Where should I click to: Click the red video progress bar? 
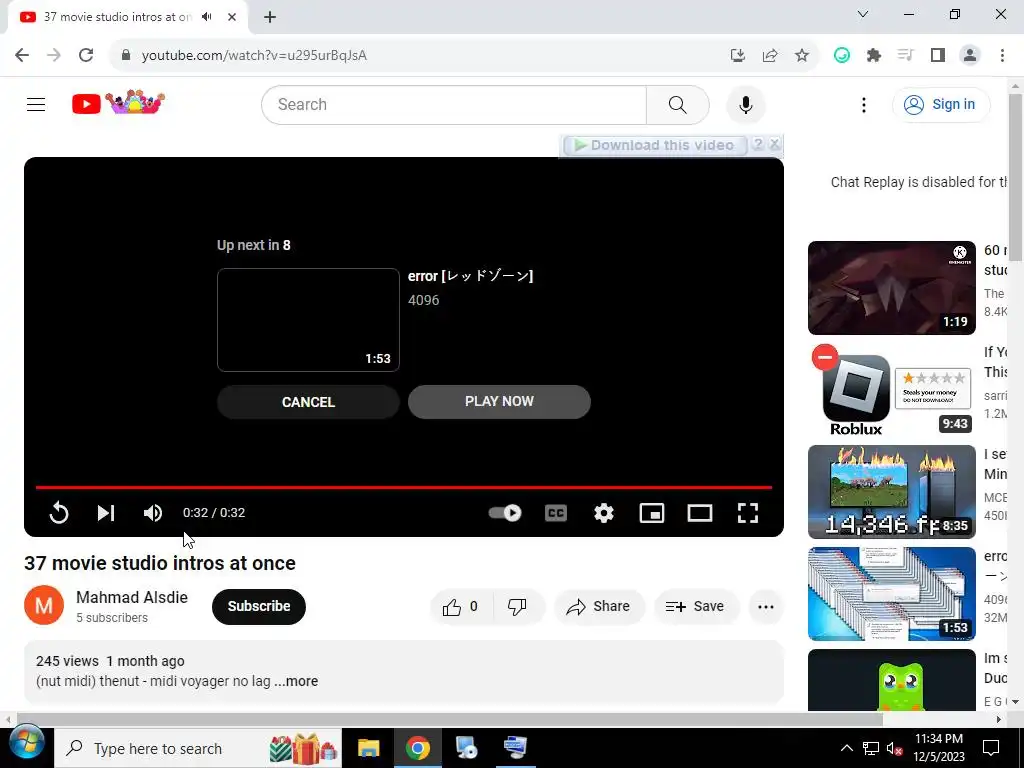tap(404, 487)
